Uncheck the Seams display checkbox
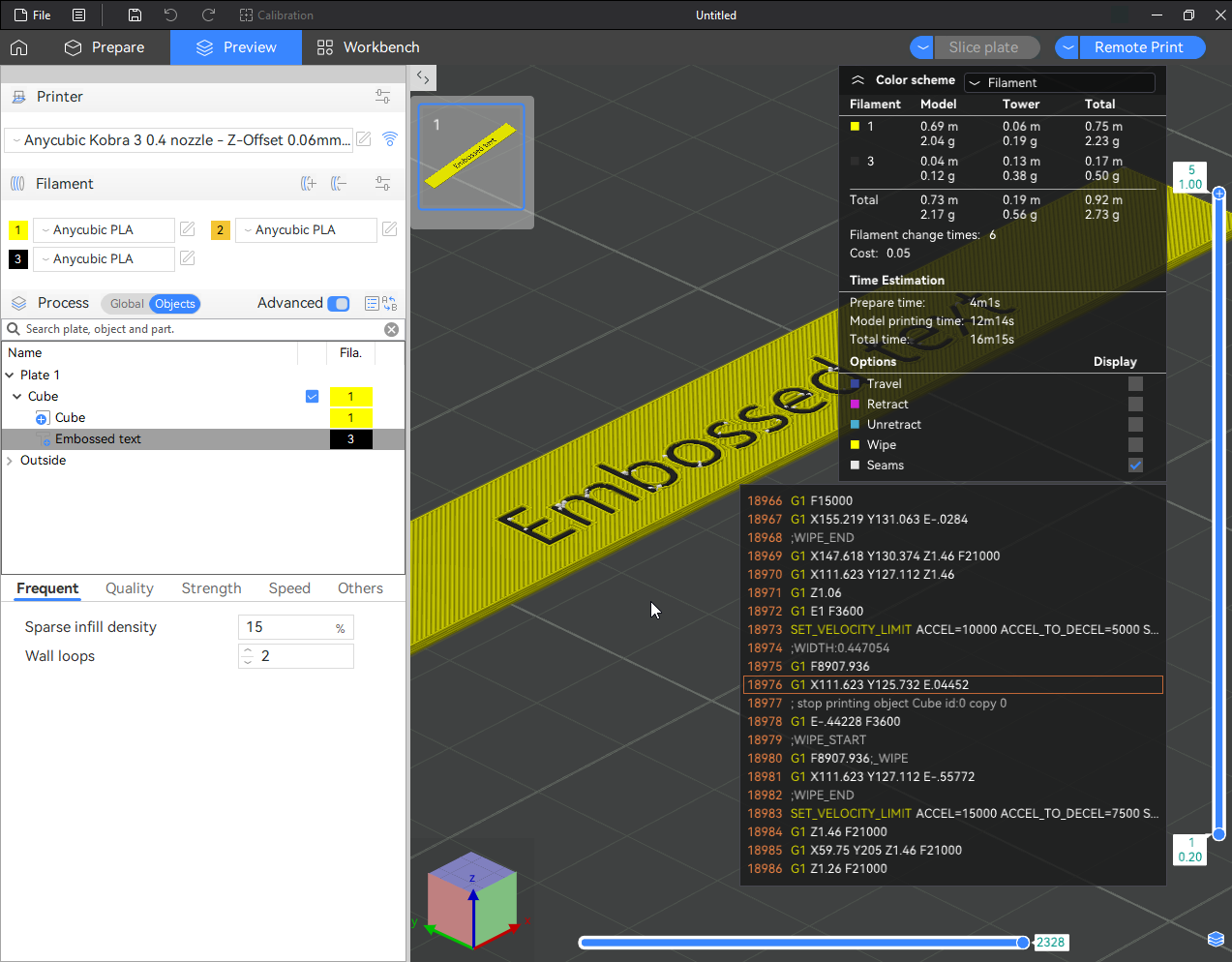The width and height of the screenshot is (1232, 962). [x=1135, y=466]
